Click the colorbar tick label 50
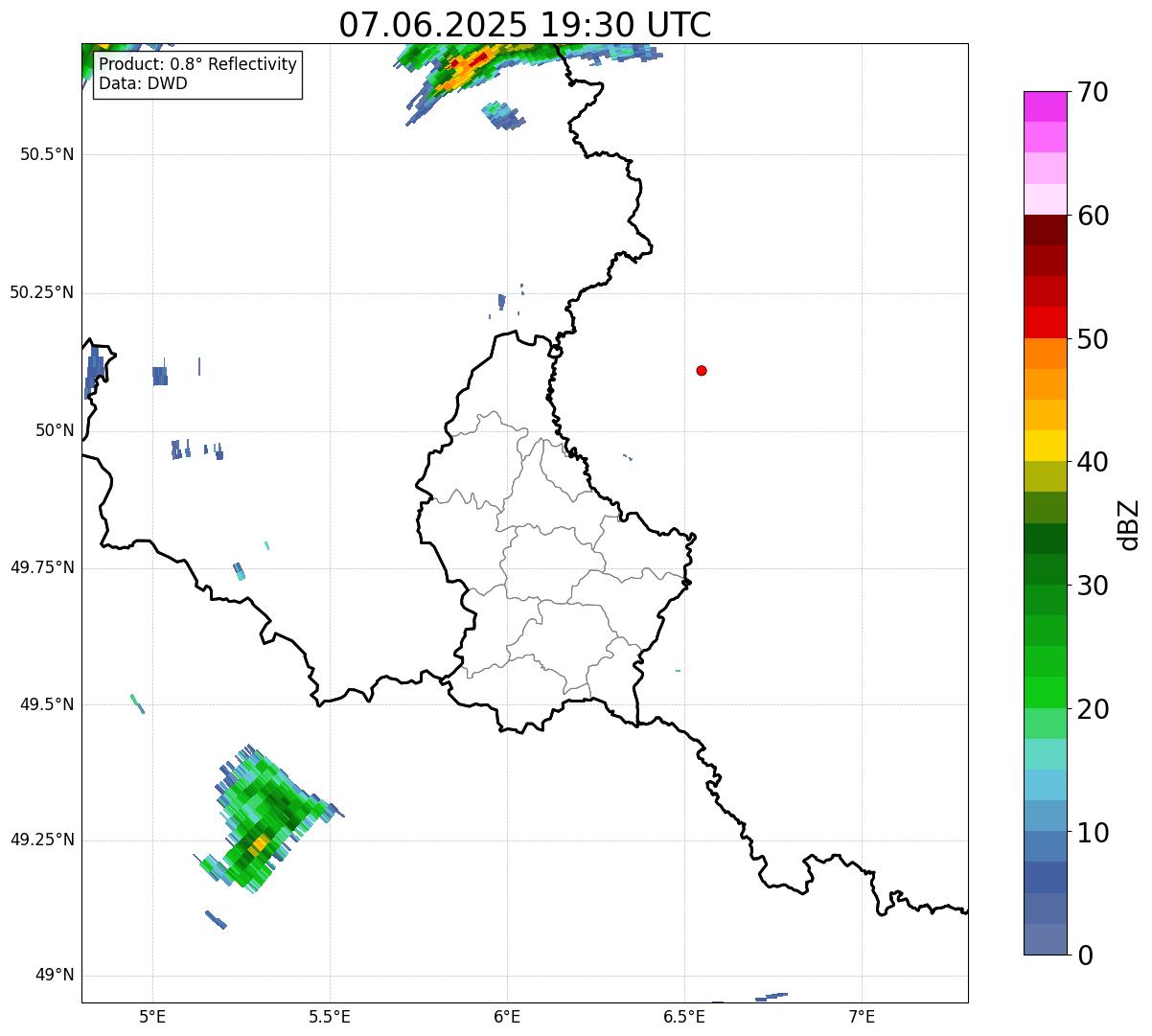Screen dimensions: 1152x1036 click(x=1094, y=339)
